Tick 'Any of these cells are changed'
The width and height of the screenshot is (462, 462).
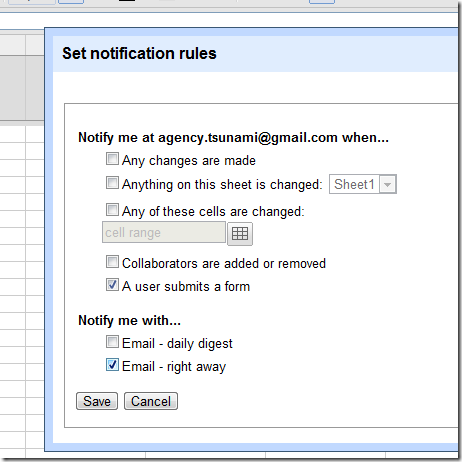(112, 210)
